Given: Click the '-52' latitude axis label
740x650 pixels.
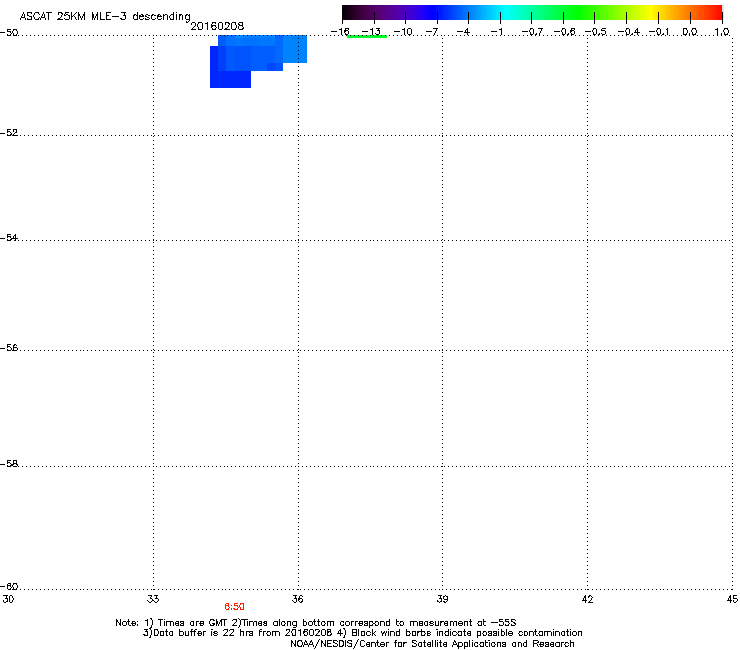Looking at the screenshot, I should tap(9, 133).
